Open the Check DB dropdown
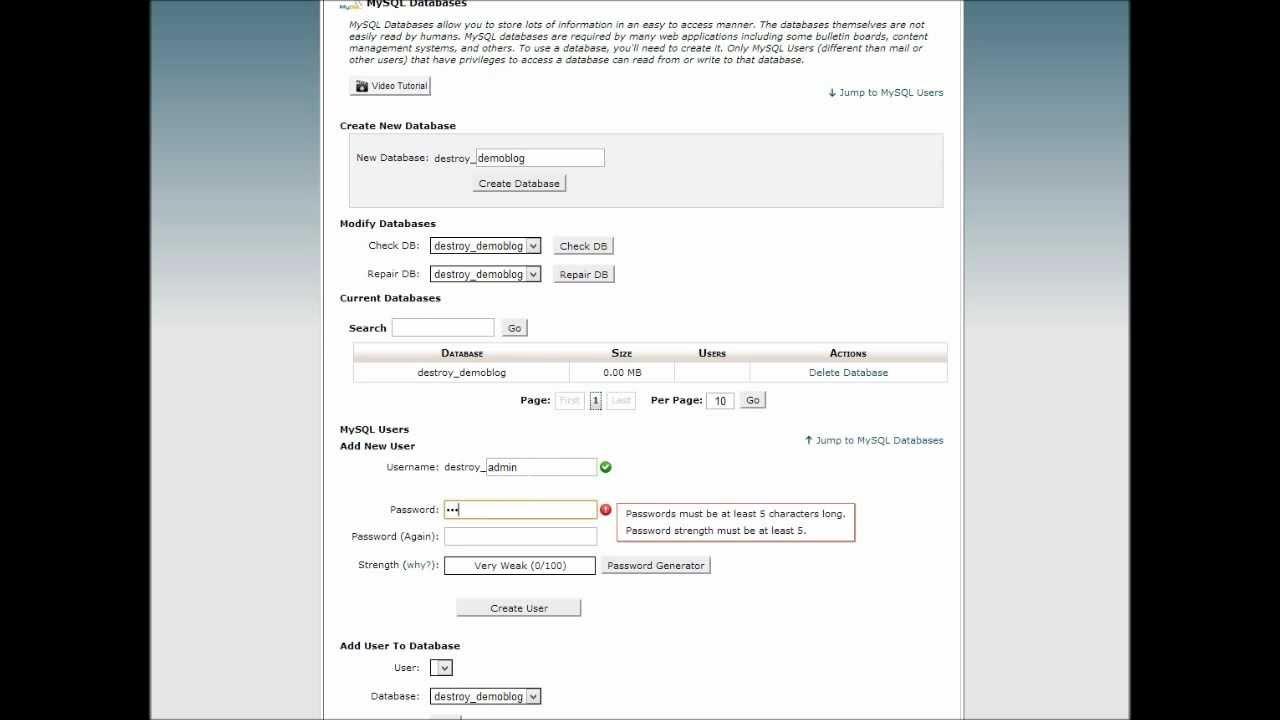The width and height of the screenshot is (1280, 720). click(485, 246)
